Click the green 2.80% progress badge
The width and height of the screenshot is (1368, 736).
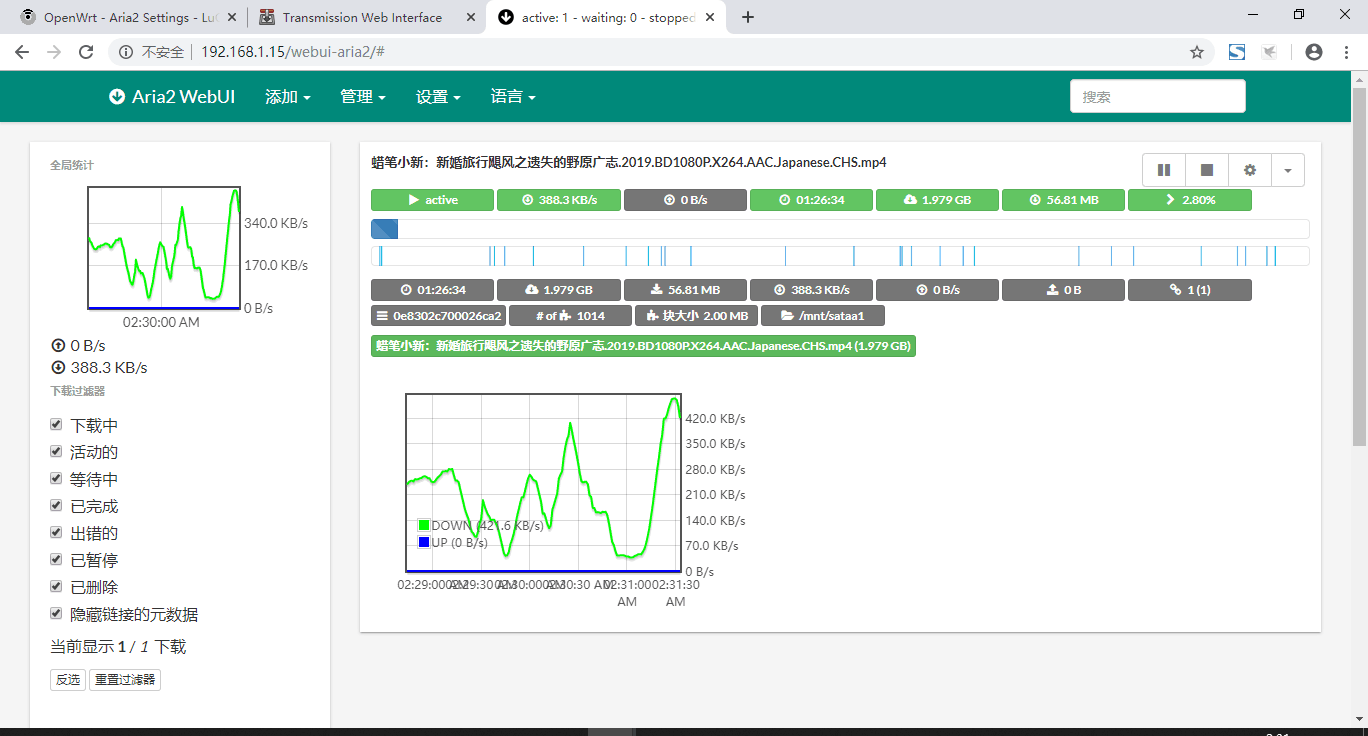(x=1190, y=200)
